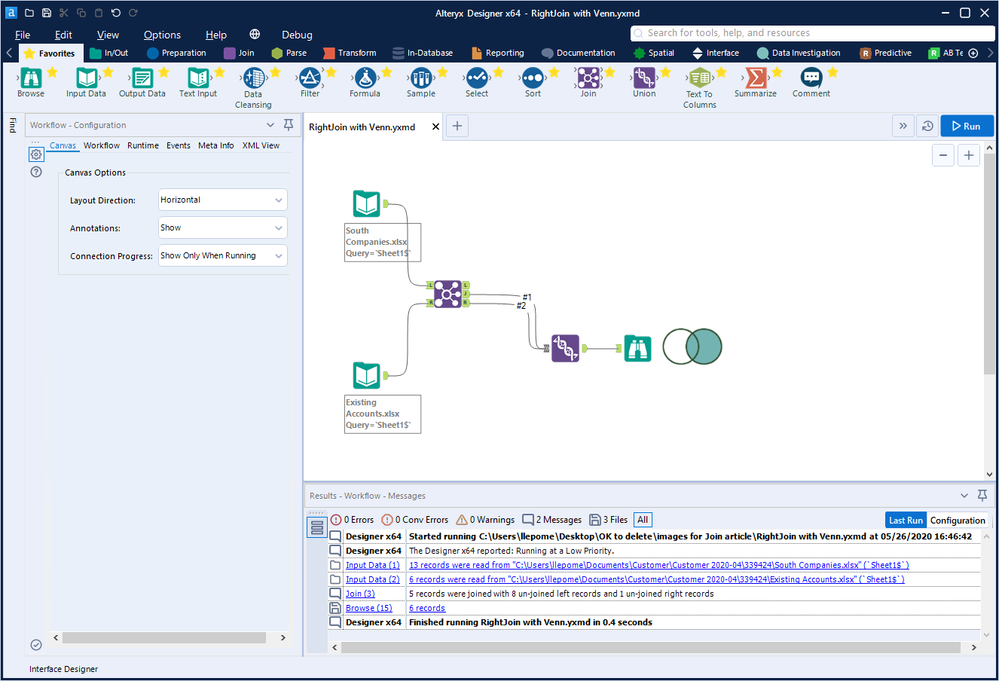This screenshot has width=999, height=681.
Task: Select the Sample tool icon
Action: pos(420,78)
